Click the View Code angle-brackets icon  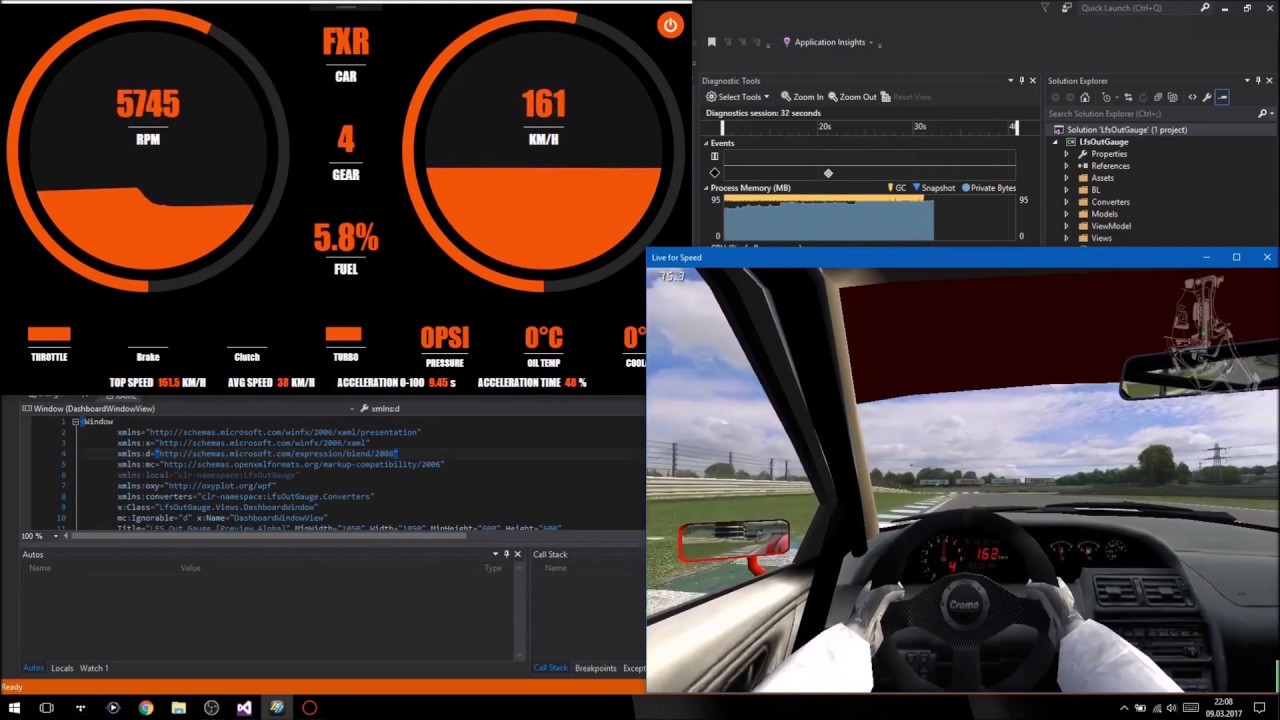1192,97
